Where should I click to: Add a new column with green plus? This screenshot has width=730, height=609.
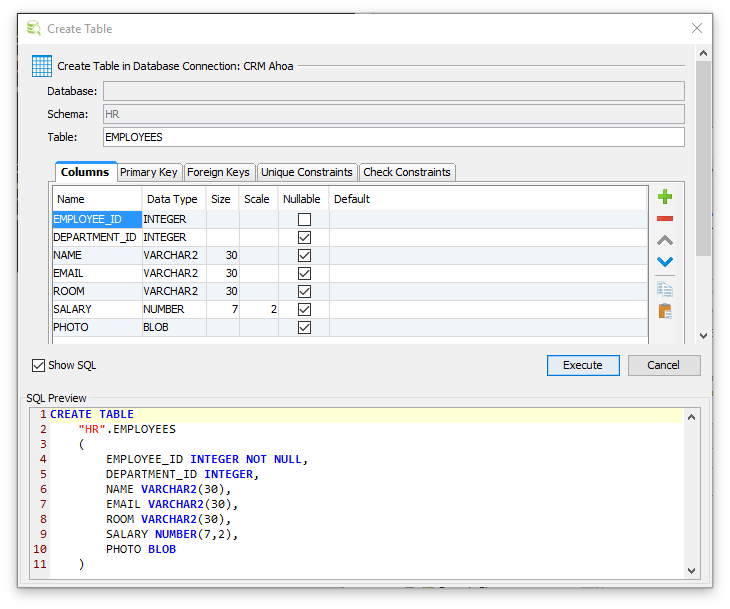click(x=665, y=197)
